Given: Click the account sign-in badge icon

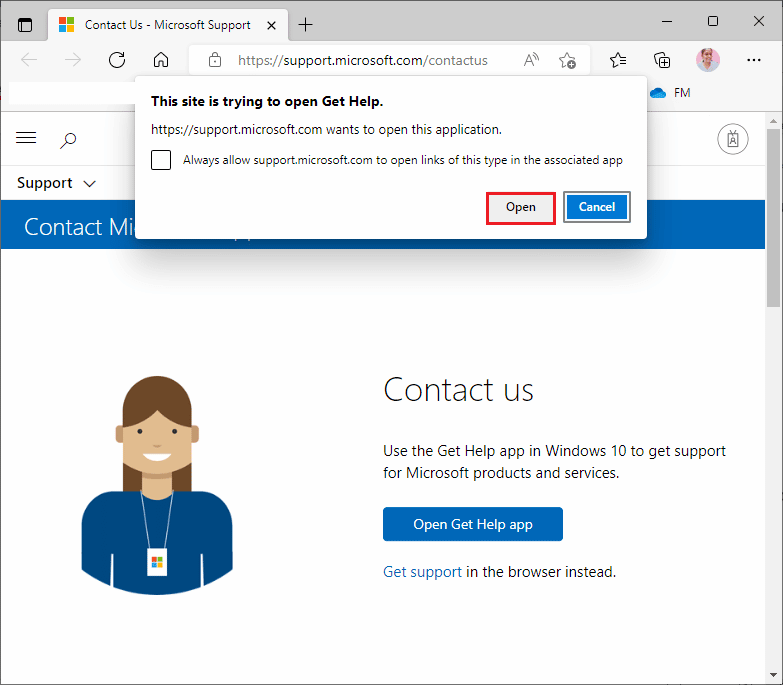Looking at the screenshot, I should coord(733,139).
